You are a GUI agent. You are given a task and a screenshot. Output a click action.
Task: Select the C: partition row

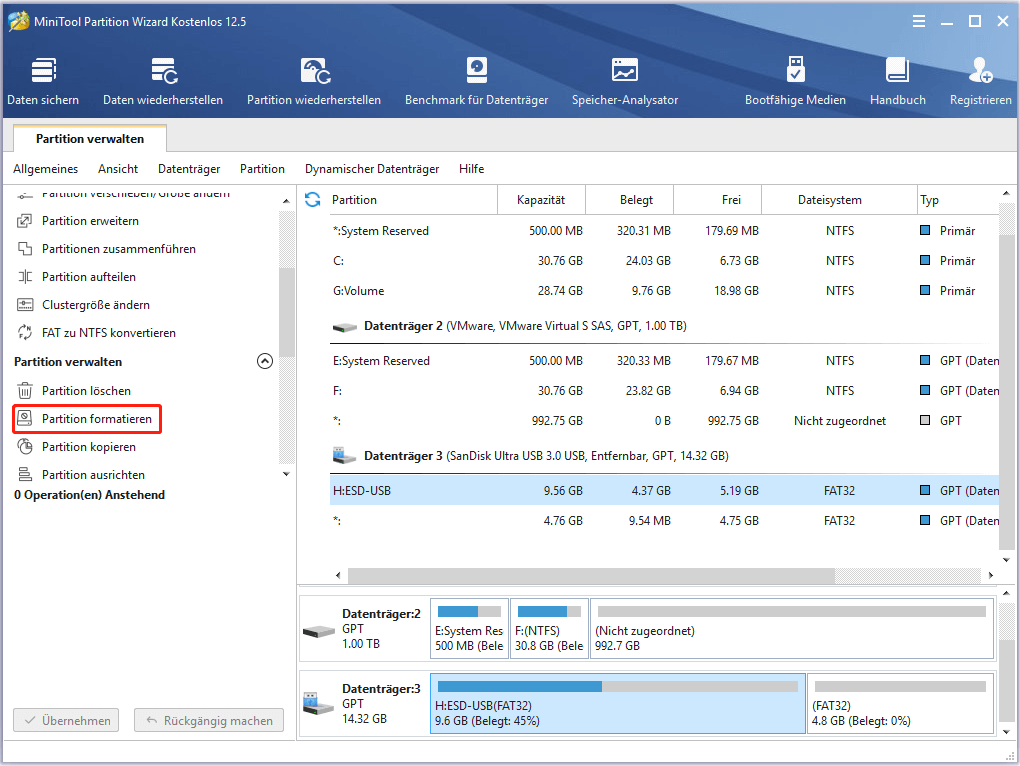tap(664, 261)
